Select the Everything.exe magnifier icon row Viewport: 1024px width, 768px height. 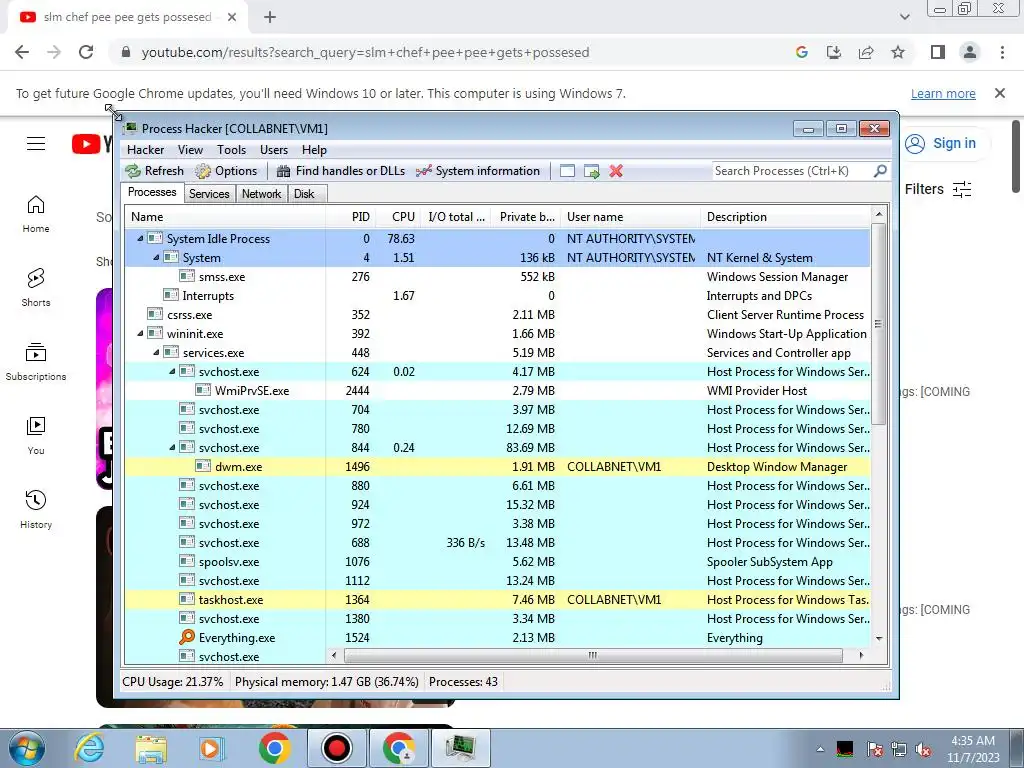coord(497,638)
